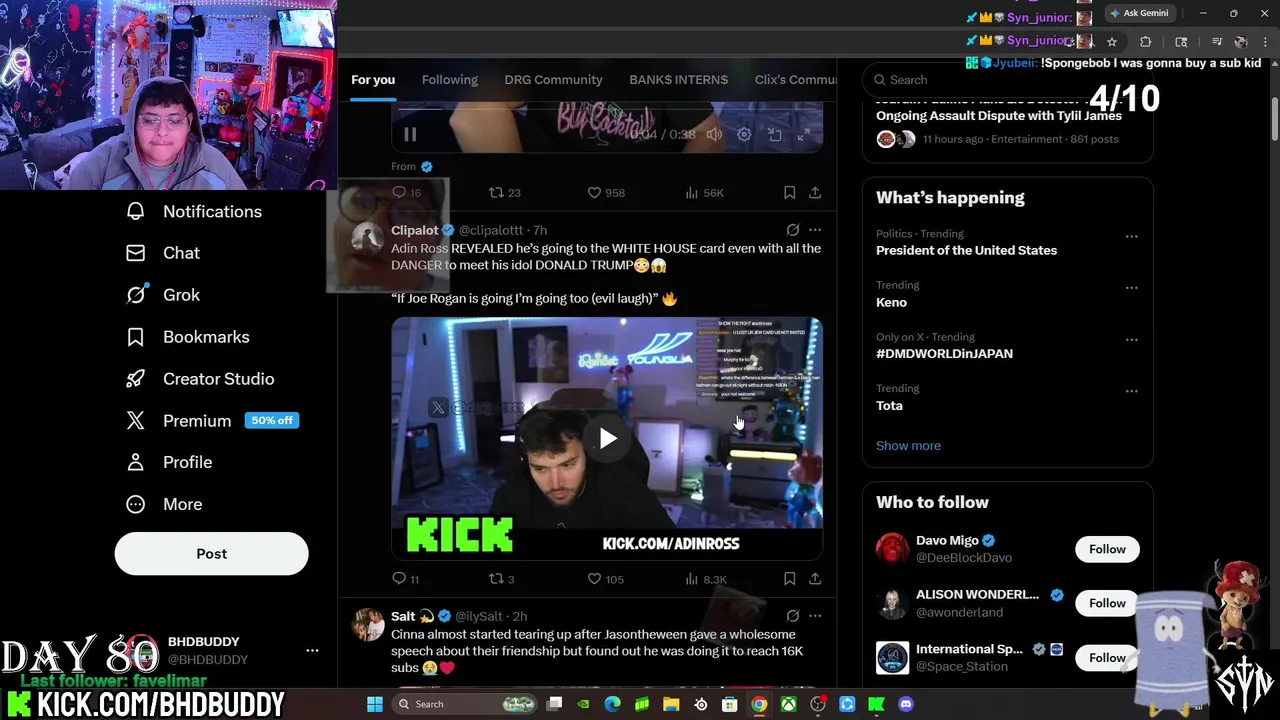Bookmark Clipalot's Adin Ross post
Viewport: 1280px width, 720px height.
point(789,578)
